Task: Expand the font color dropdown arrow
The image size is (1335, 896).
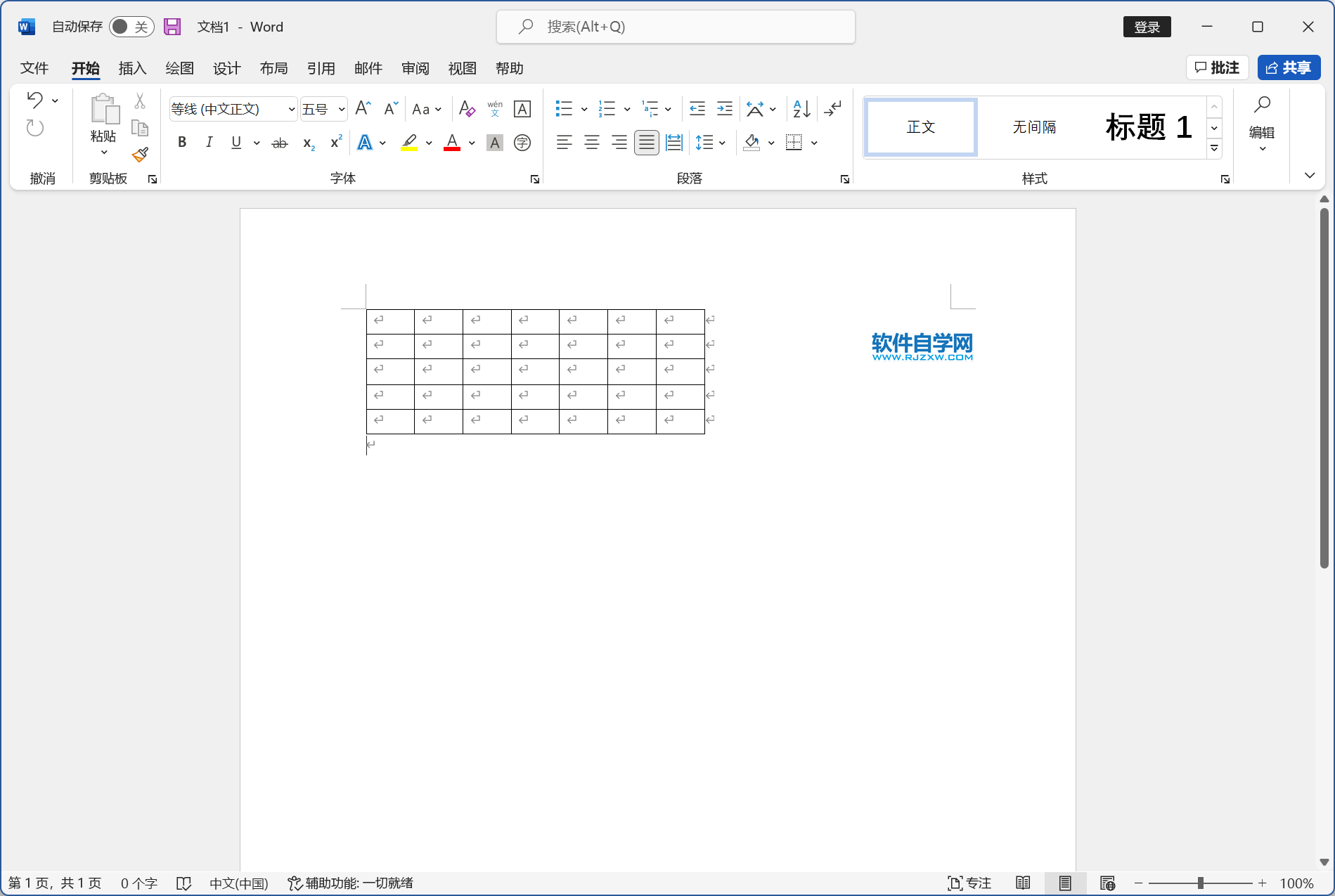Action: [471, 143]
